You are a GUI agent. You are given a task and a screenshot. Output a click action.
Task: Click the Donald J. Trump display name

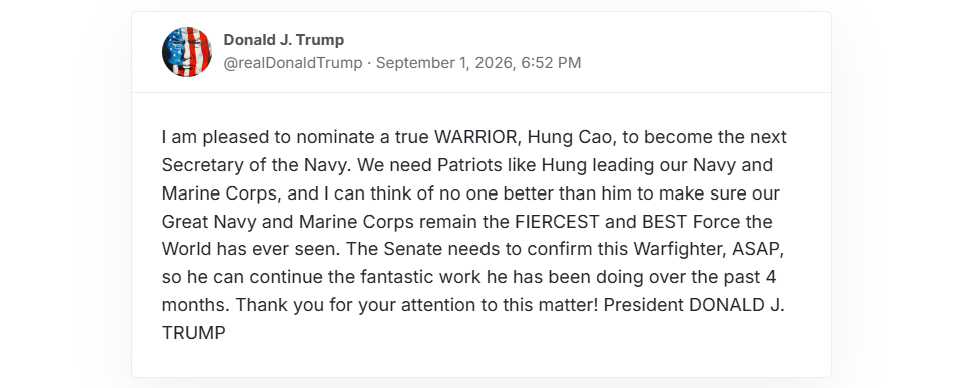point(284,40)
